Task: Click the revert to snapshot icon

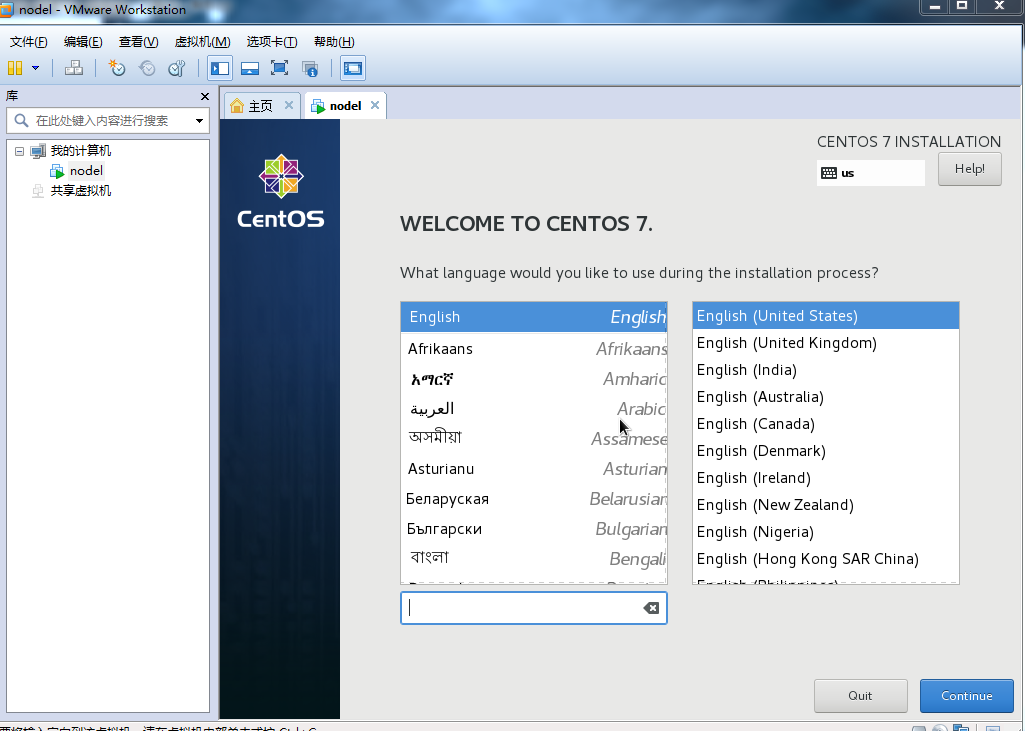Action: click(x=147, y=68)
